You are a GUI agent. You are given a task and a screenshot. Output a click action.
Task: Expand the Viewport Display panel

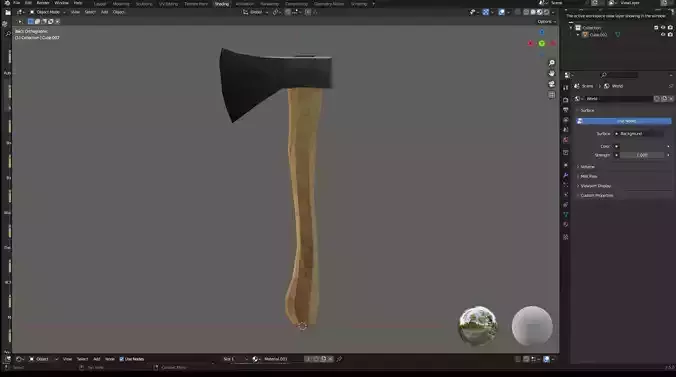coord(595,186)
